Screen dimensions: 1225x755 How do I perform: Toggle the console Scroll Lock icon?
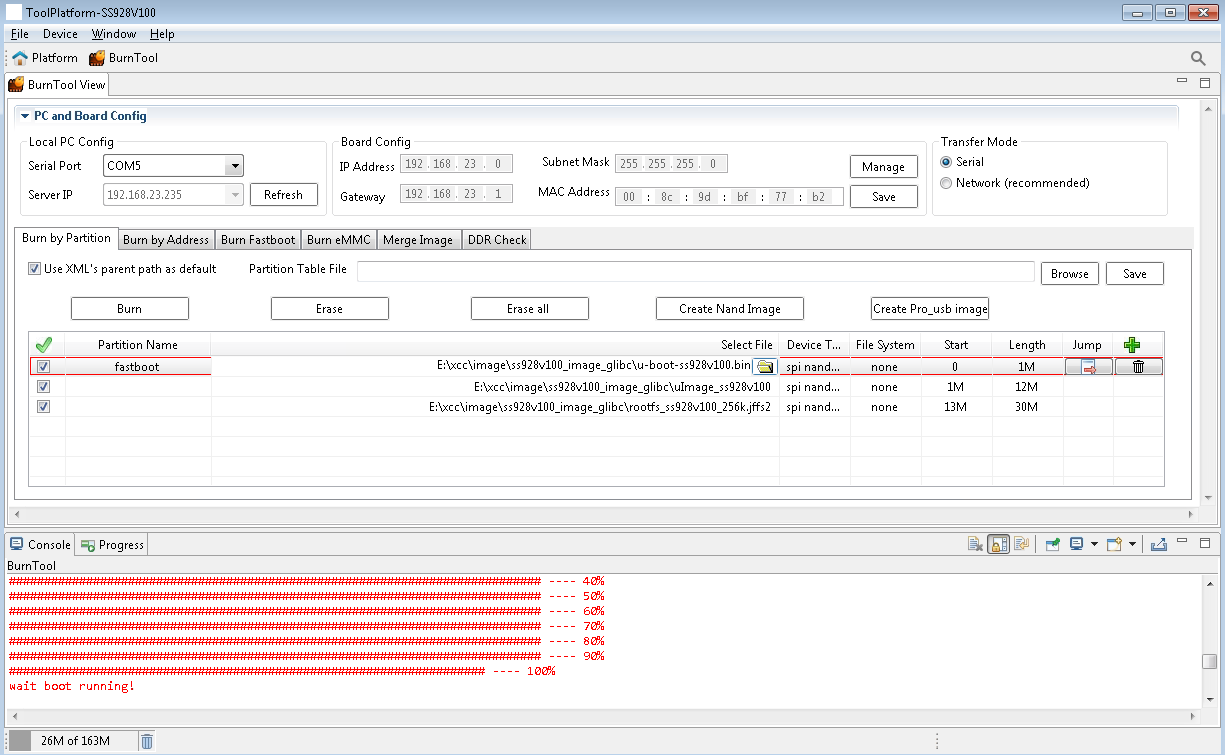point(998,544)
